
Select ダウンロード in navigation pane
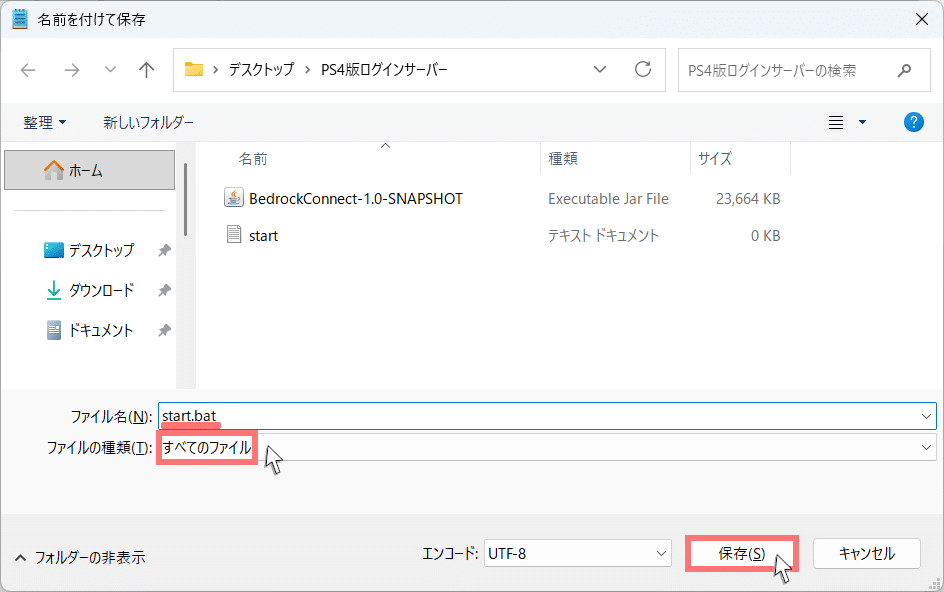(100, 290)
